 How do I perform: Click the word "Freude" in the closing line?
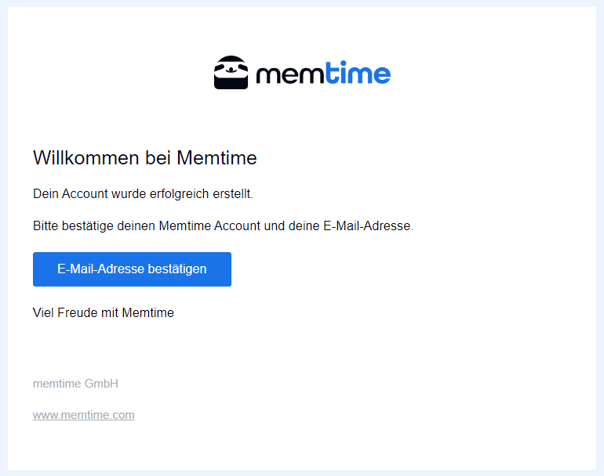77,313
